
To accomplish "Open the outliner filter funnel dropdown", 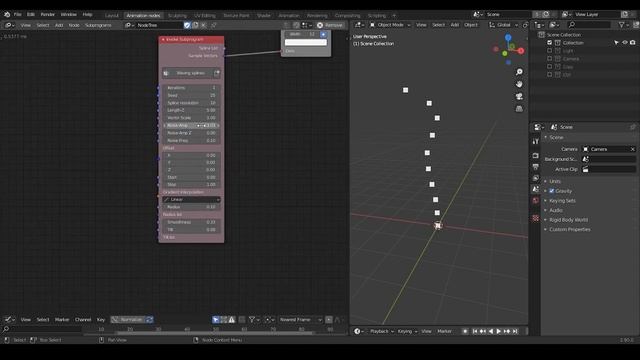I will click(623, 25).
